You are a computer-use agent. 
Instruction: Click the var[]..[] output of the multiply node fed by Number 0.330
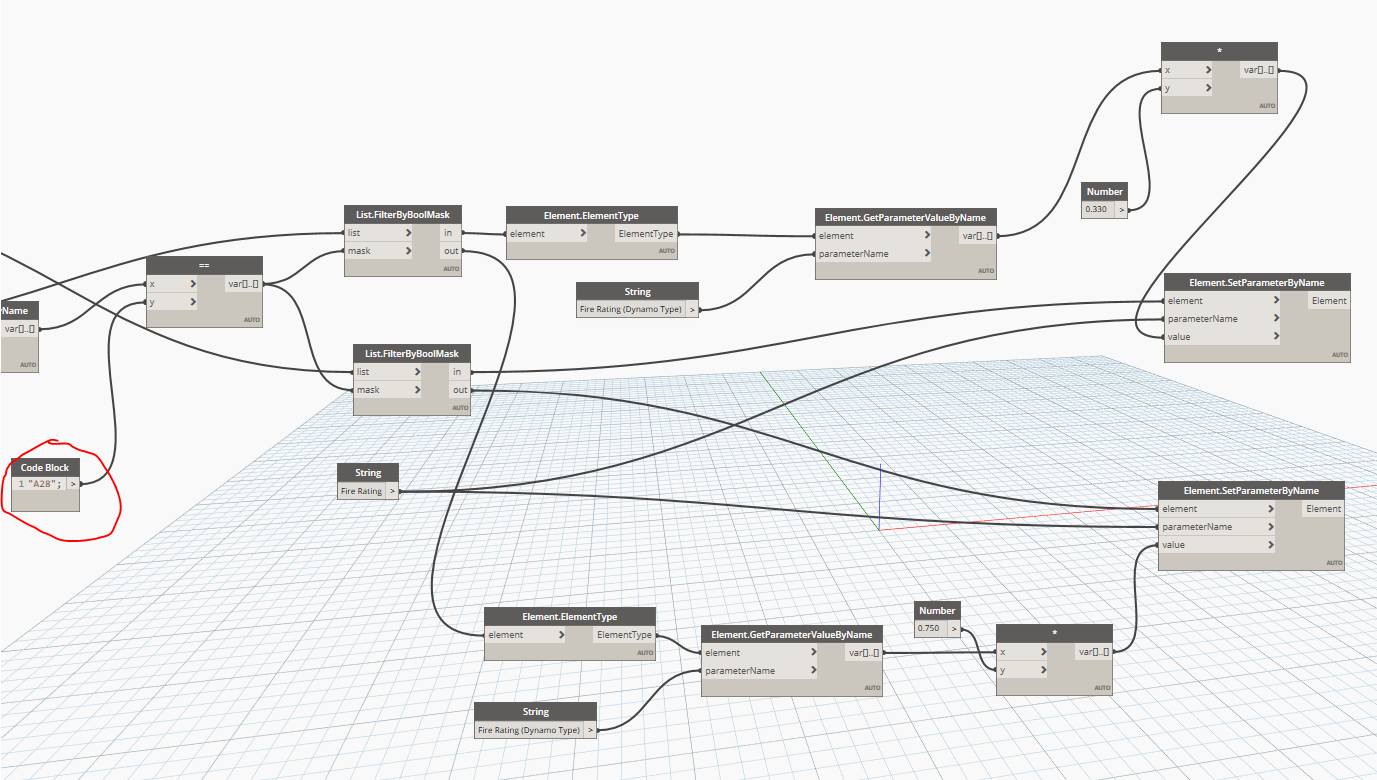pyautogui.click(x=1258, y=70)
